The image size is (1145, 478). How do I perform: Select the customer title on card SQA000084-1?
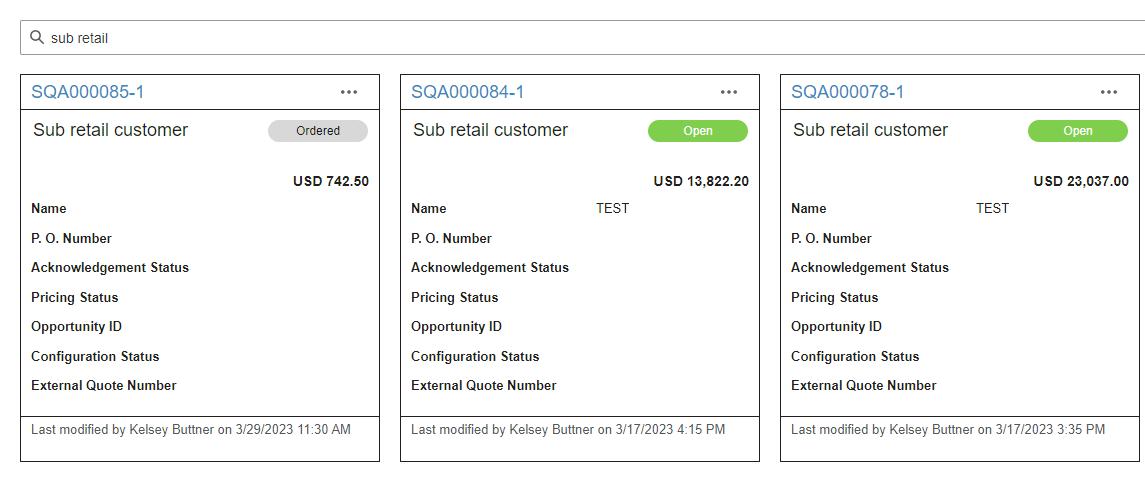(x=490, y=130)
